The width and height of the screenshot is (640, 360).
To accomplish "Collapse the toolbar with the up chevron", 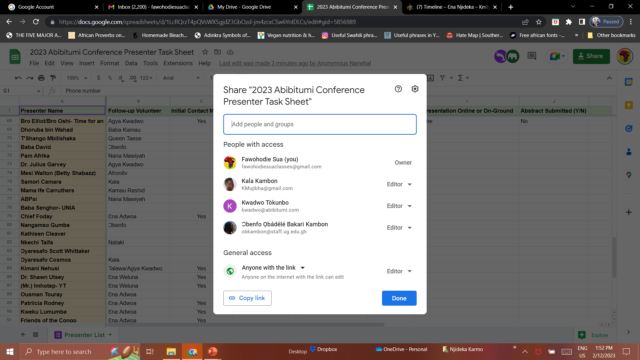I will pos(609,78).
